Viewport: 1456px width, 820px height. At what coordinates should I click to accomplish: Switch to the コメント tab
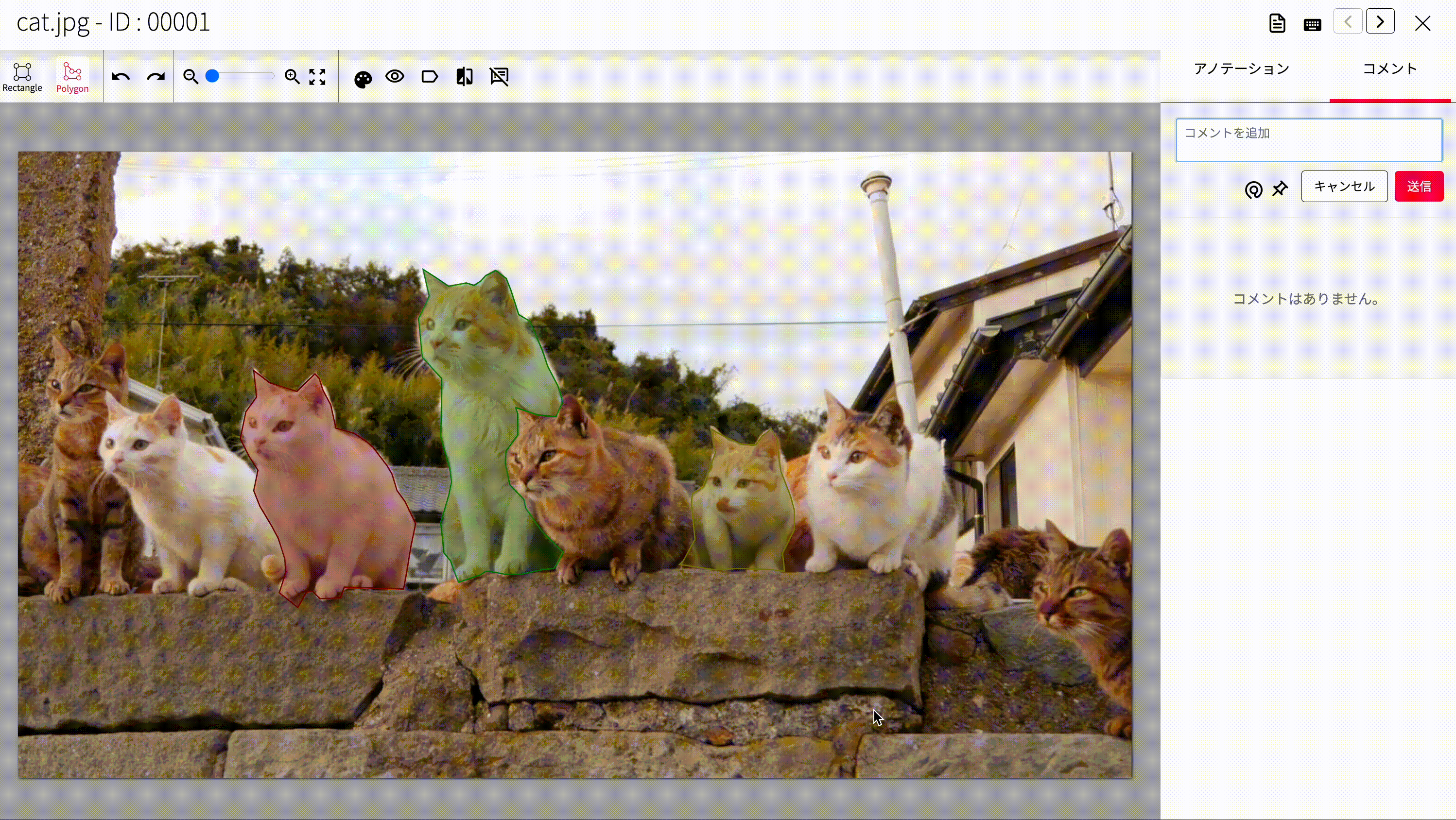click(1390, 69)
